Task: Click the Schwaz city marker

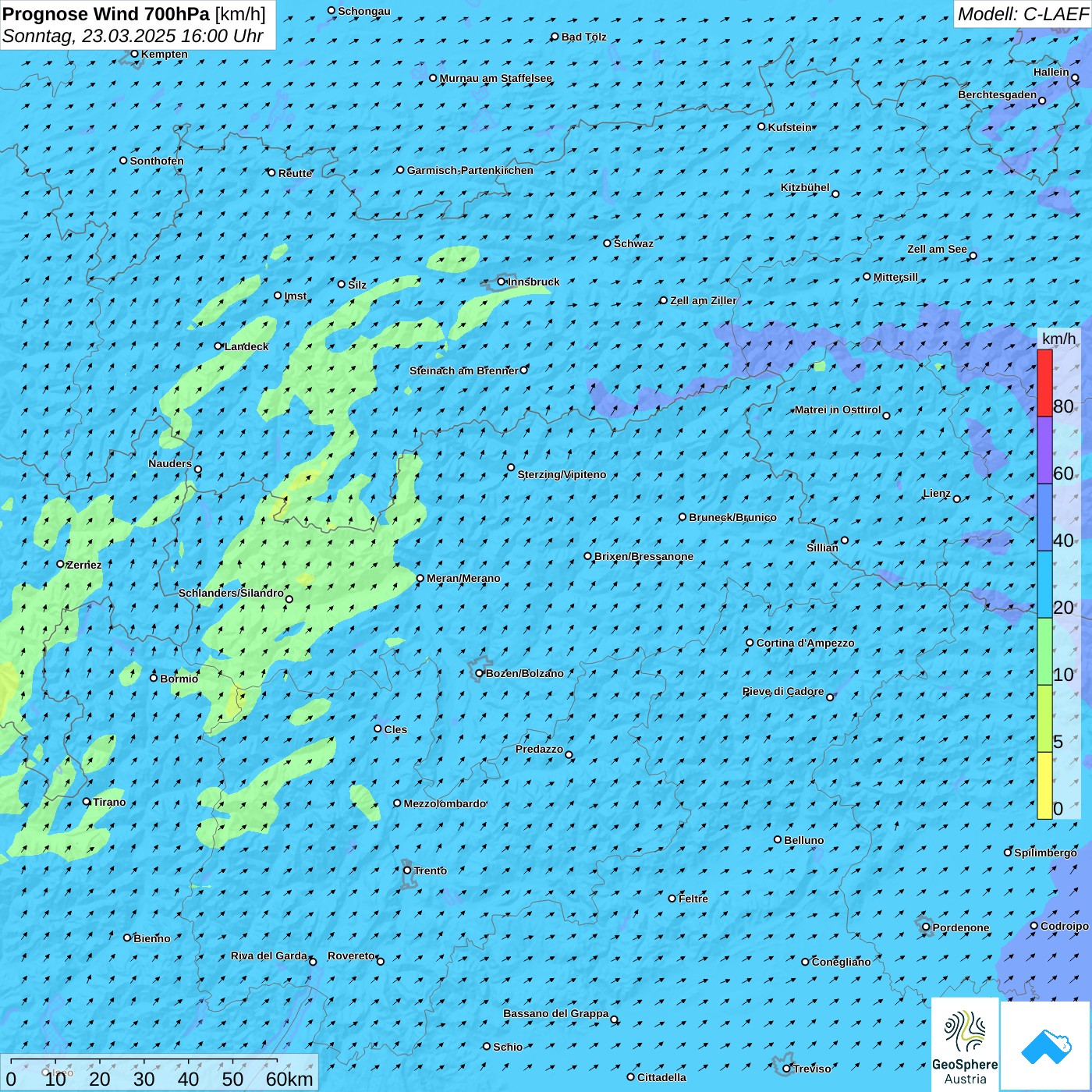Action: pos(608,243)
